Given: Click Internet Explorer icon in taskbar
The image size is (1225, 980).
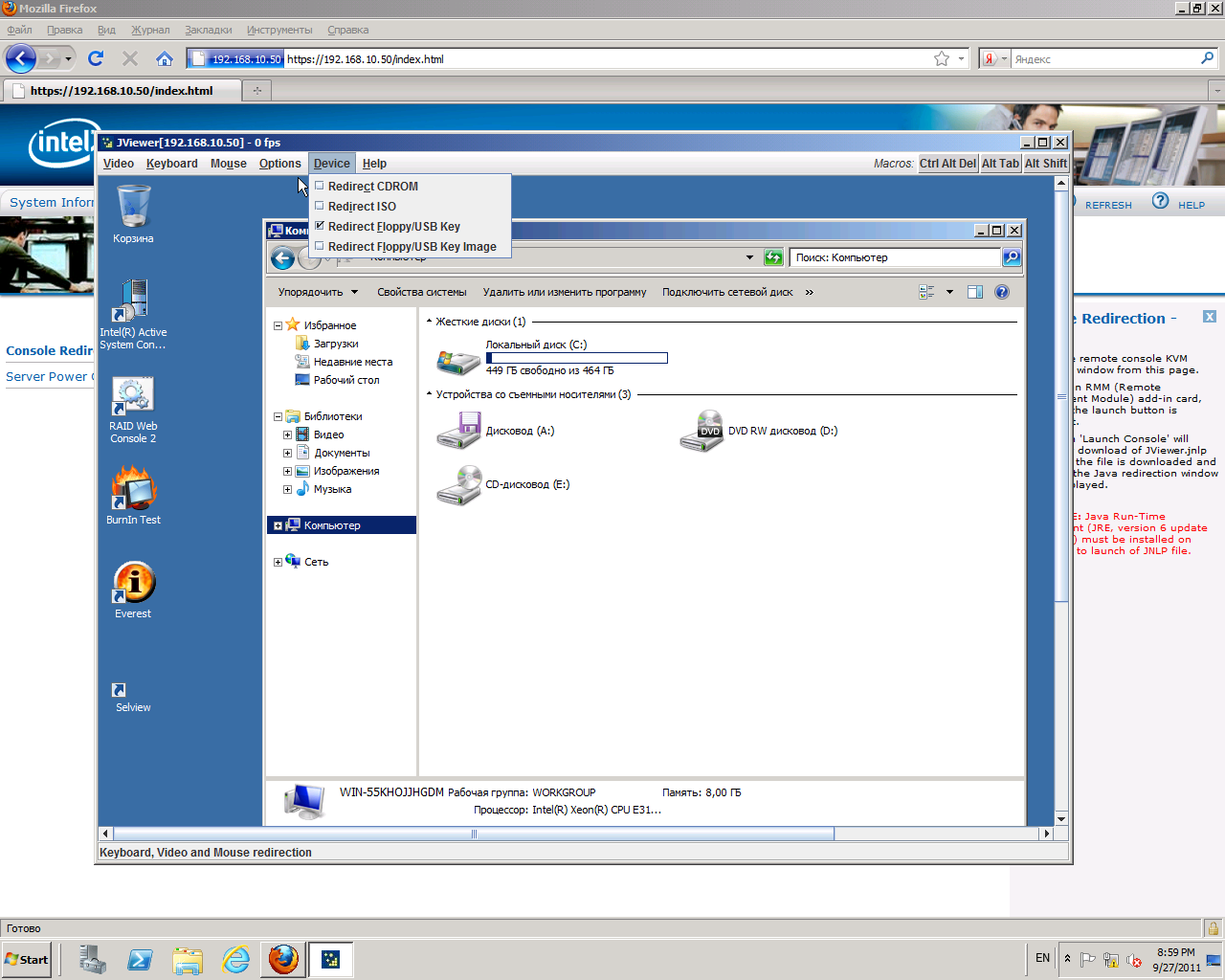Looking at the screenshot, I should coord(235,959).
